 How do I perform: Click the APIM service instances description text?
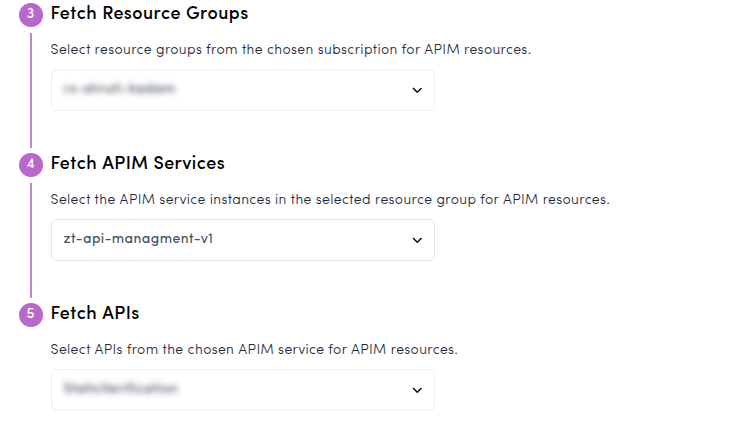329,199
